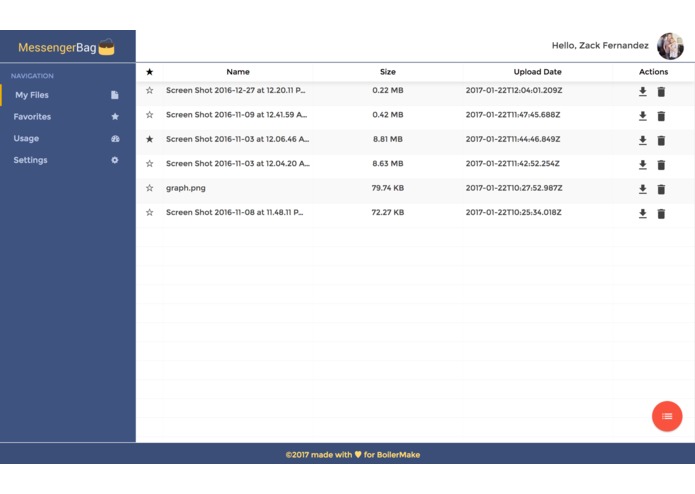Click upload date 2017-01-22T11:42:52.254Z
695x494 pixels.
(x=512, y=163)
